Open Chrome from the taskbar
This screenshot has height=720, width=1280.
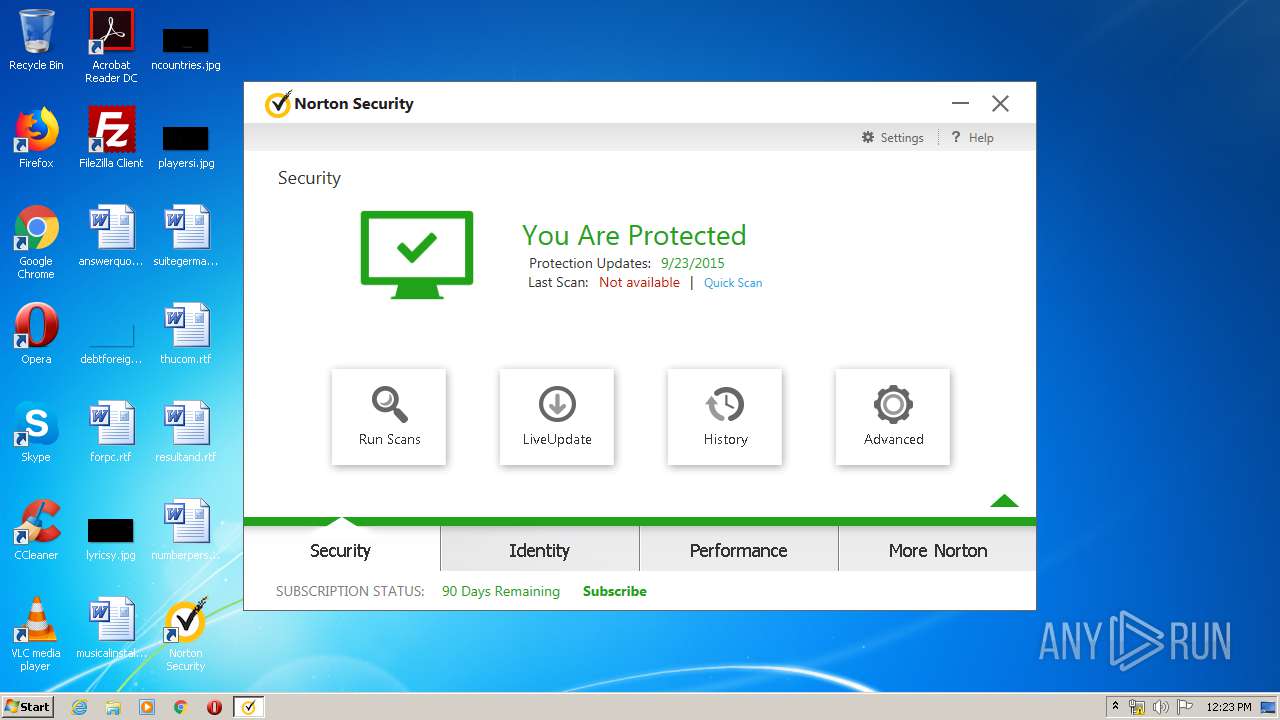tap(180, 707)
